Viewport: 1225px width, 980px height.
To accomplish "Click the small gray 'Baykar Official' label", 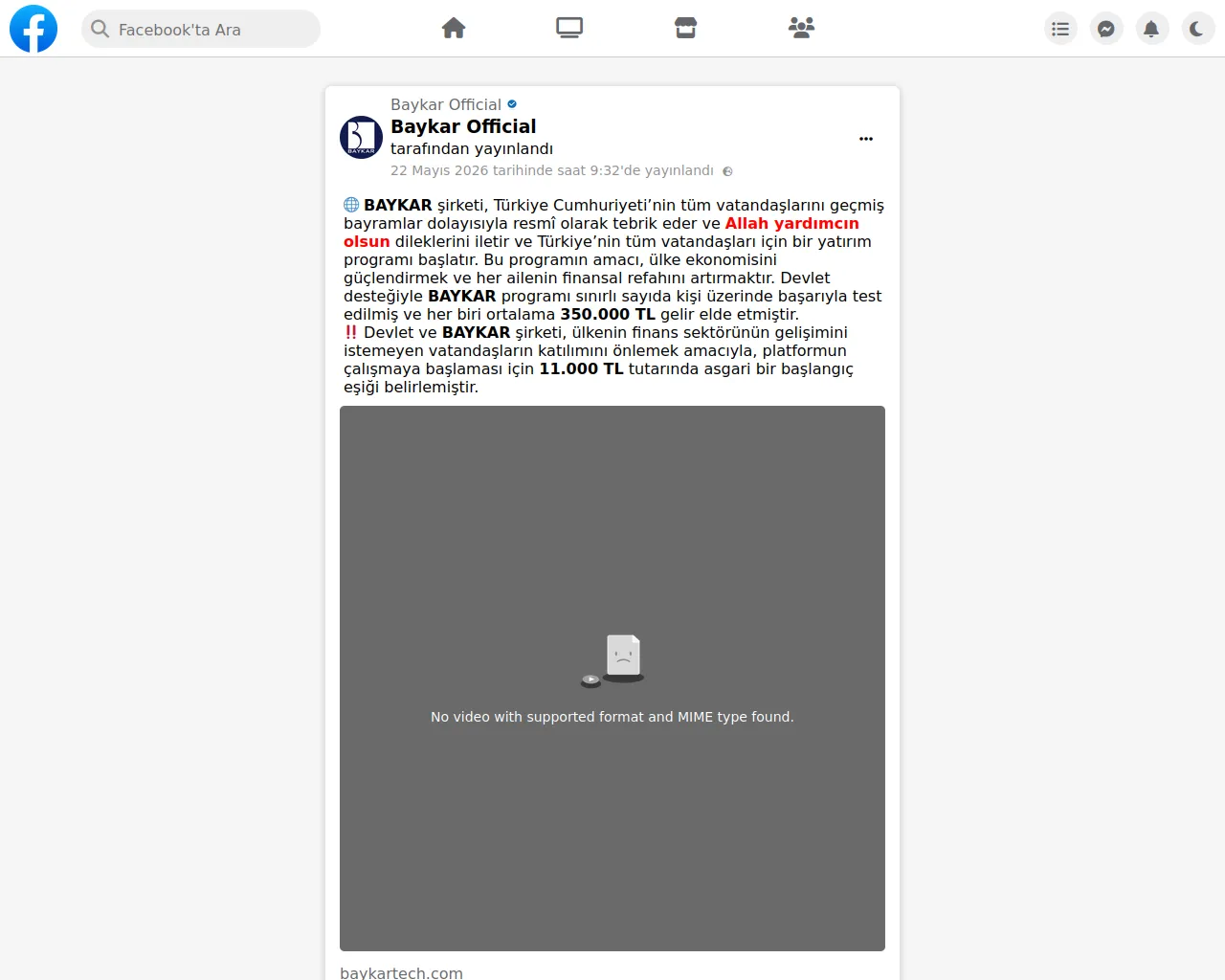I will pyautogui.click(x=446, y=104).
